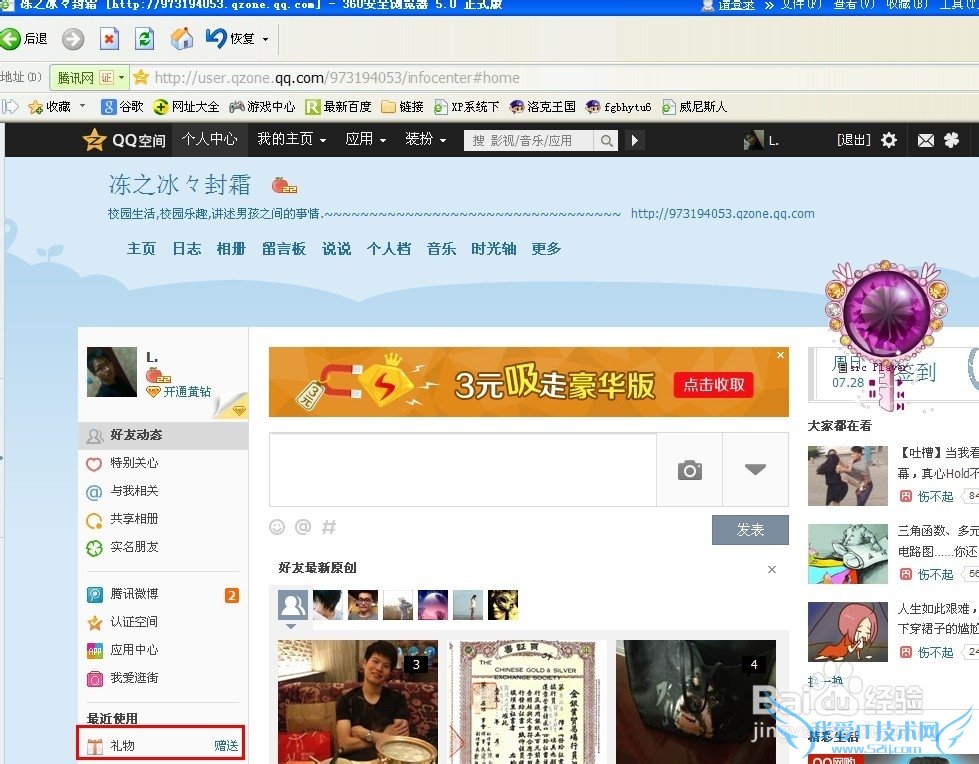Image resolution: width=979 pixels, height=764 pixels.
Task: Go to browser Home page icon
Action: 182,39
